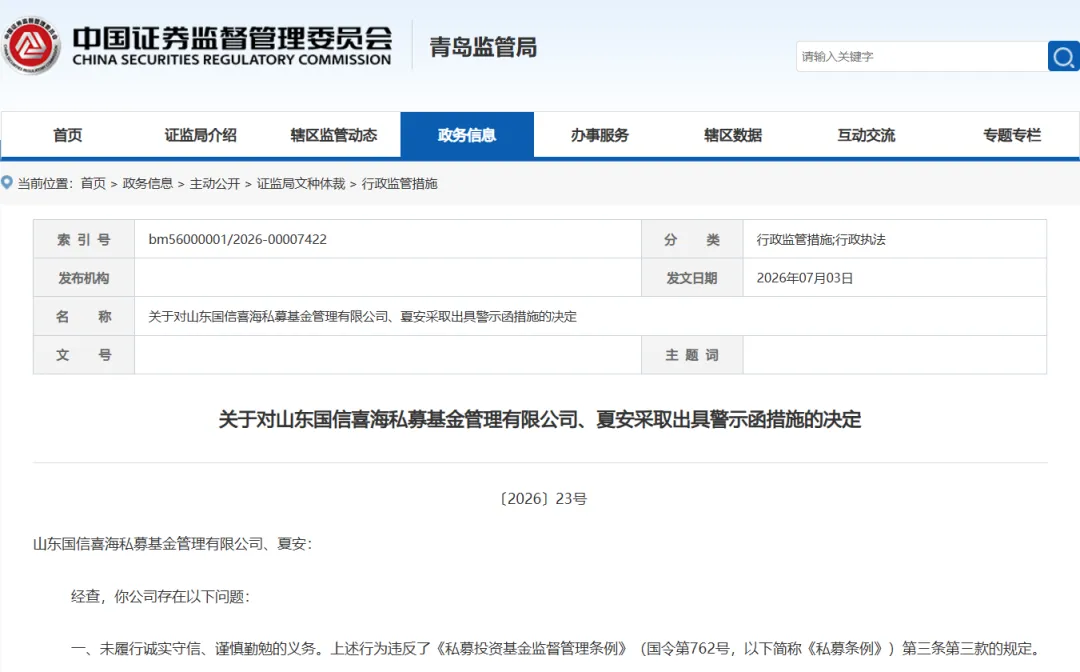Click document number 〔2026〕23号

(x=543, y=498)
